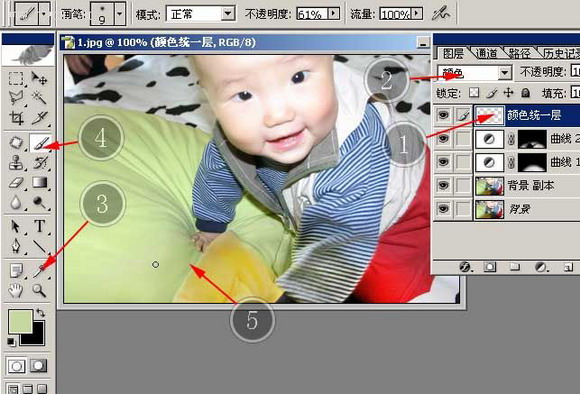The height and width of the screenshot is (394, 580).
Task: Hide the 背景 副本 layer
Action: [x=443, y=185]
